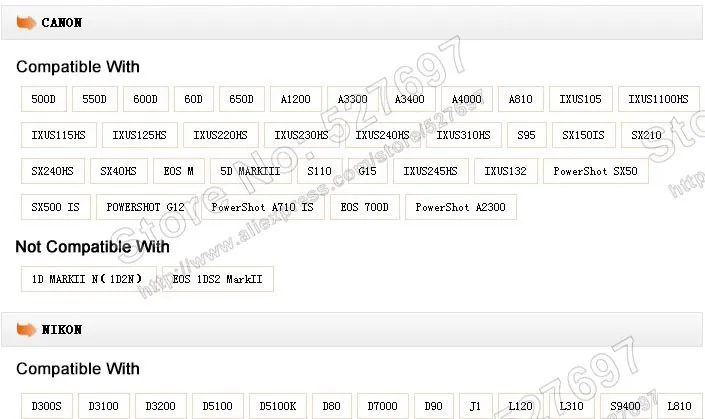Select the G15 camera tag

(368, 171)
